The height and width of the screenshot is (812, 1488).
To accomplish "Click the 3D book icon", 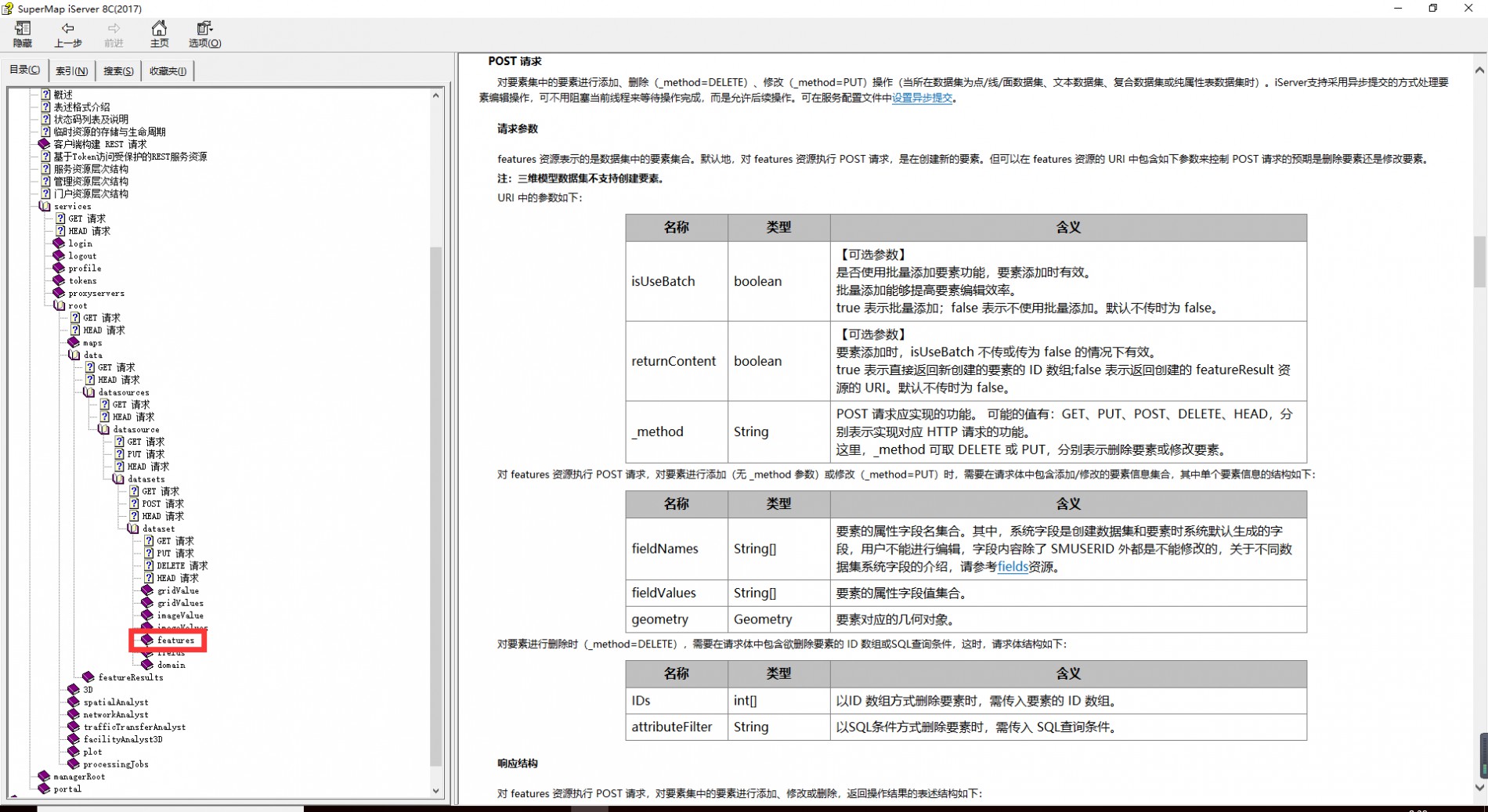I will coord(74,689).
